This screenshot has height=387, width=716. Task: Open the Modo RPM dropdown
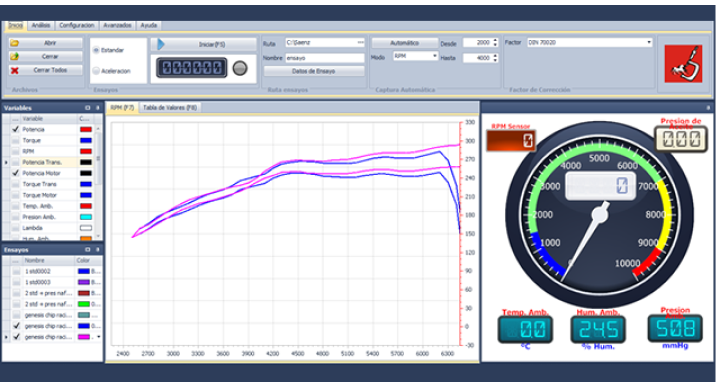coord(434,56)
